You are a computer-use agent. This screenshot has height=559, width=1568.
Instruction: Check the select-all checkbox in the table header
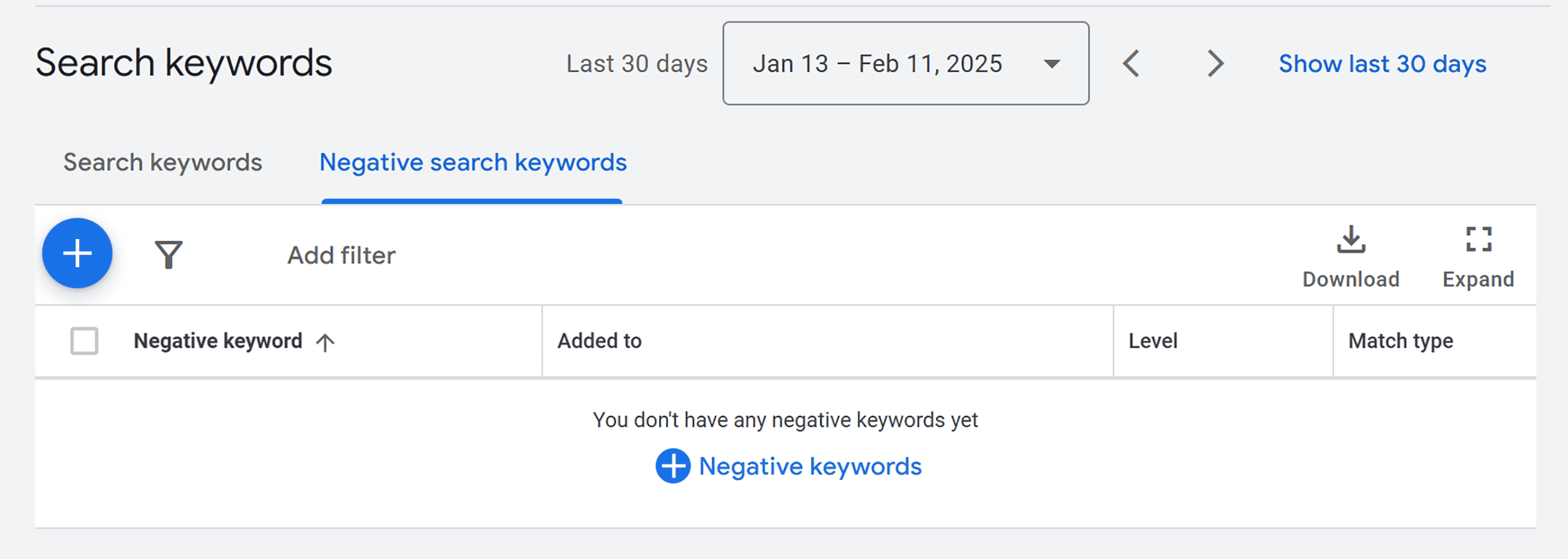tap(85, 341)
